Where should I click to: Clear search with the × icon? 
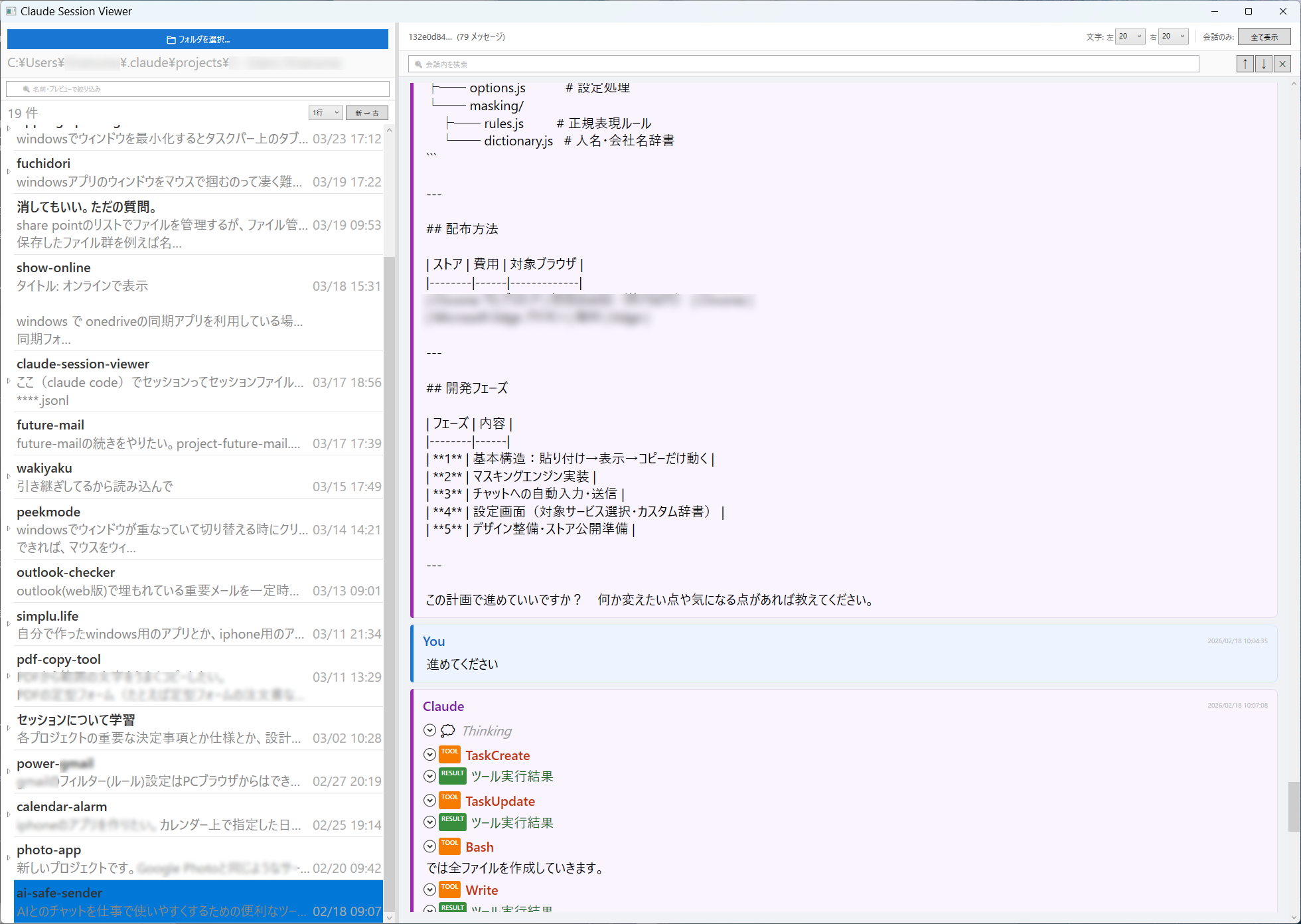[1282, 63]
